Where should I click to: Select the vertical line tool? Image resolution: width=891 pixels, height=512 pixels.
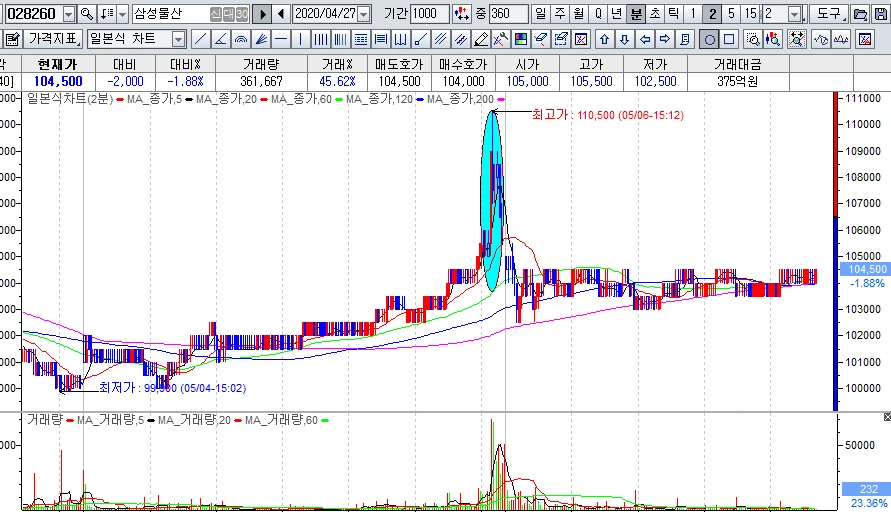(301, 39)
